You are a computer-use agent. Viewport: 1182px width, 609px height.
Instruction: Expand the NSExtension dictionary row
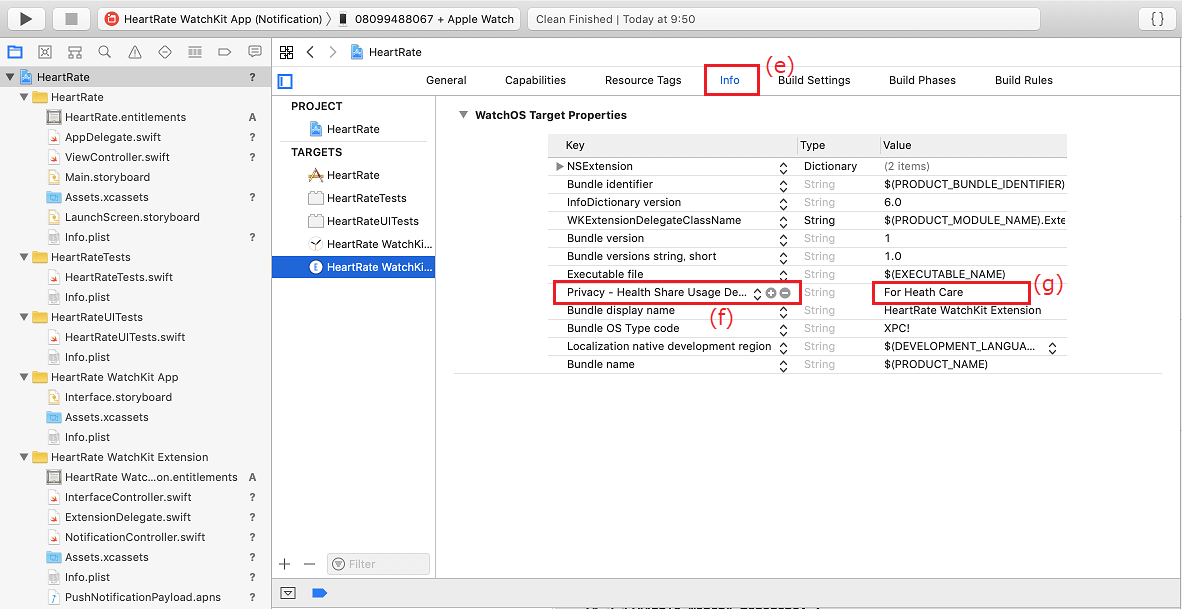click(x=560, y=166)
